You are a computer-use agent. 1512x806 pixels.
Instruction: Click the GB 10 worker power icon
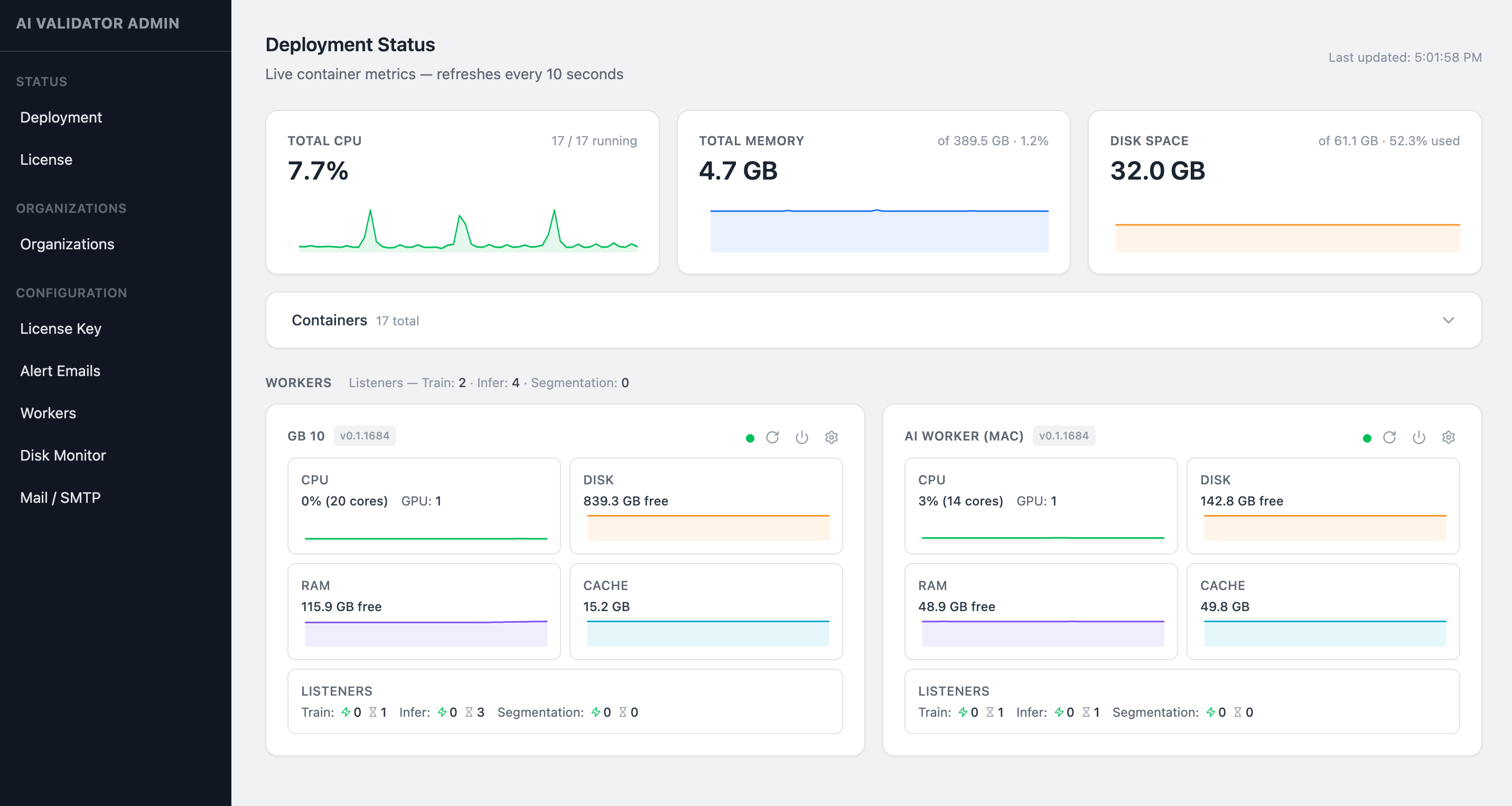pos(802,437)
